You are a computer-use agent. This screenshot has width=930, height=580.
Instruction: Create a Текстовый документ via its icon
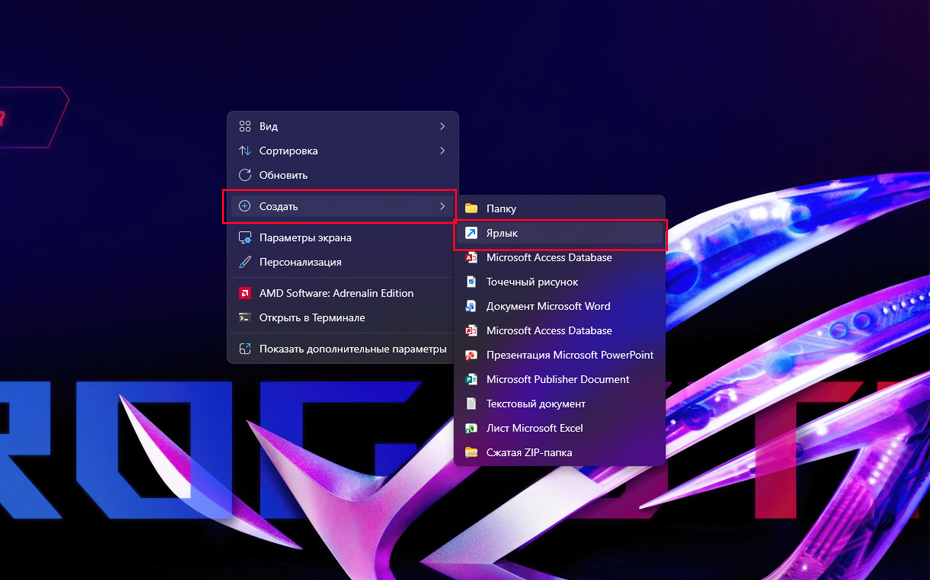[x=472, y=403]
